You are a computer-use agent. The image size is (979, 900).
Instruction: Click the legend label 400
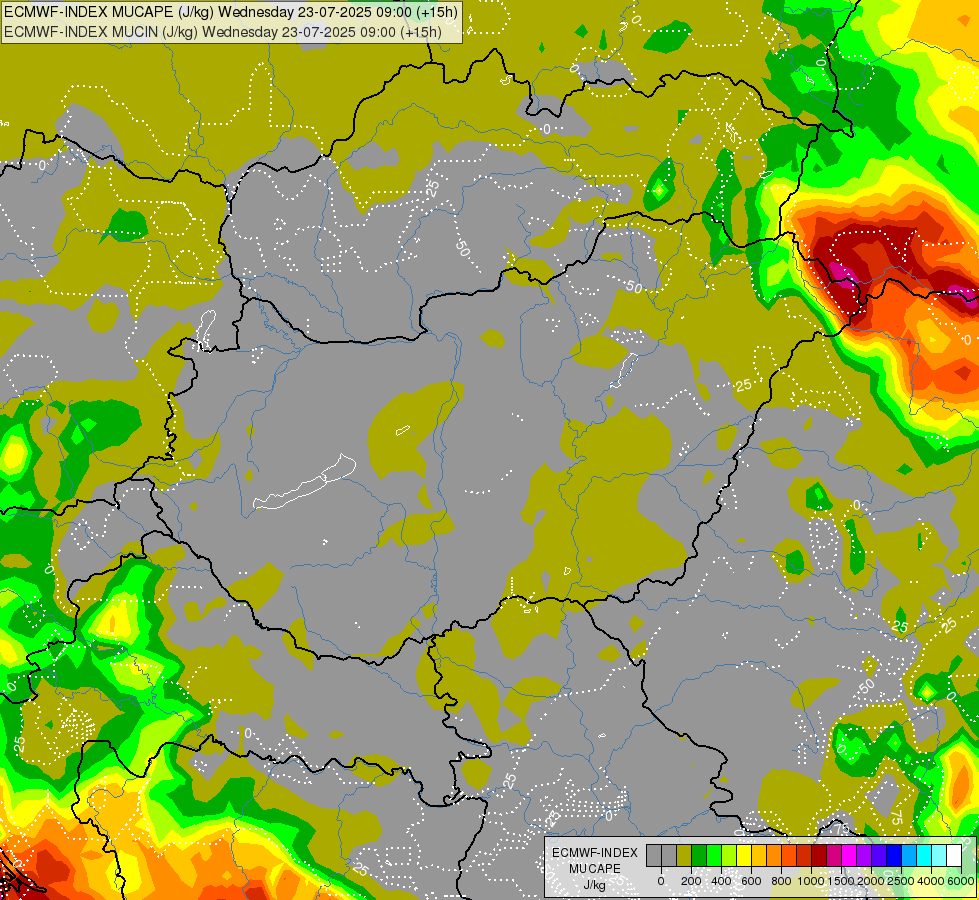[x=721, y=881]
